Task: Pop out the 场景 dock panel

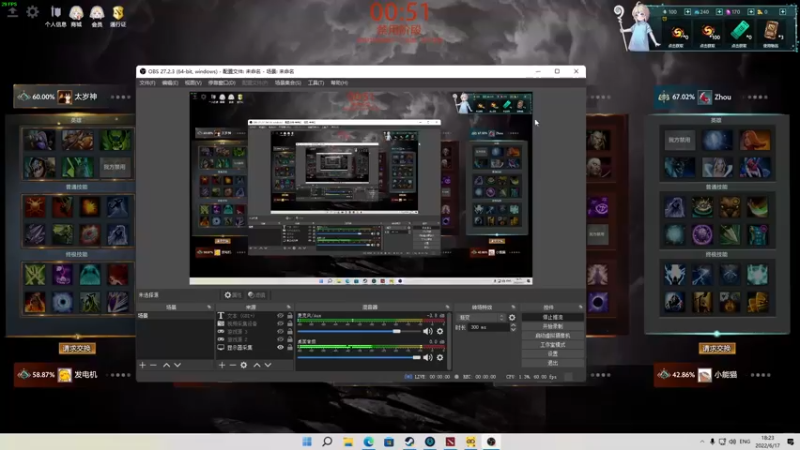Action: 209,307
